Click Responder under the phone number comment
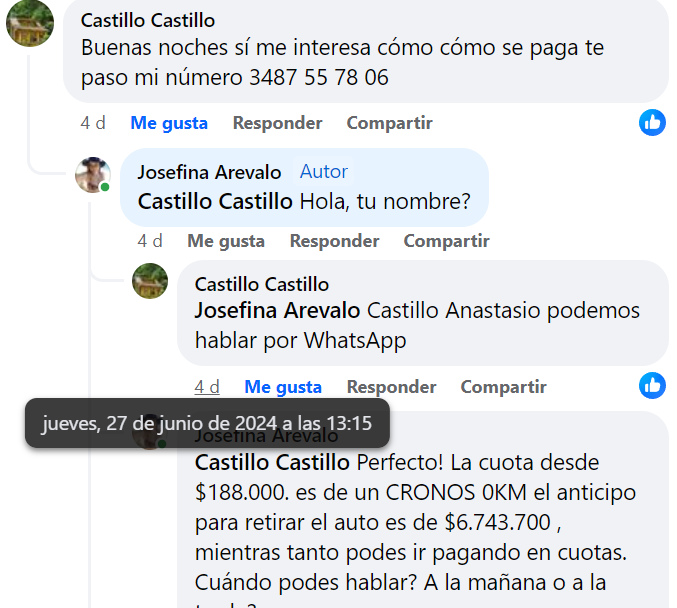The image size is (677, 608). (x=277, y=123)
